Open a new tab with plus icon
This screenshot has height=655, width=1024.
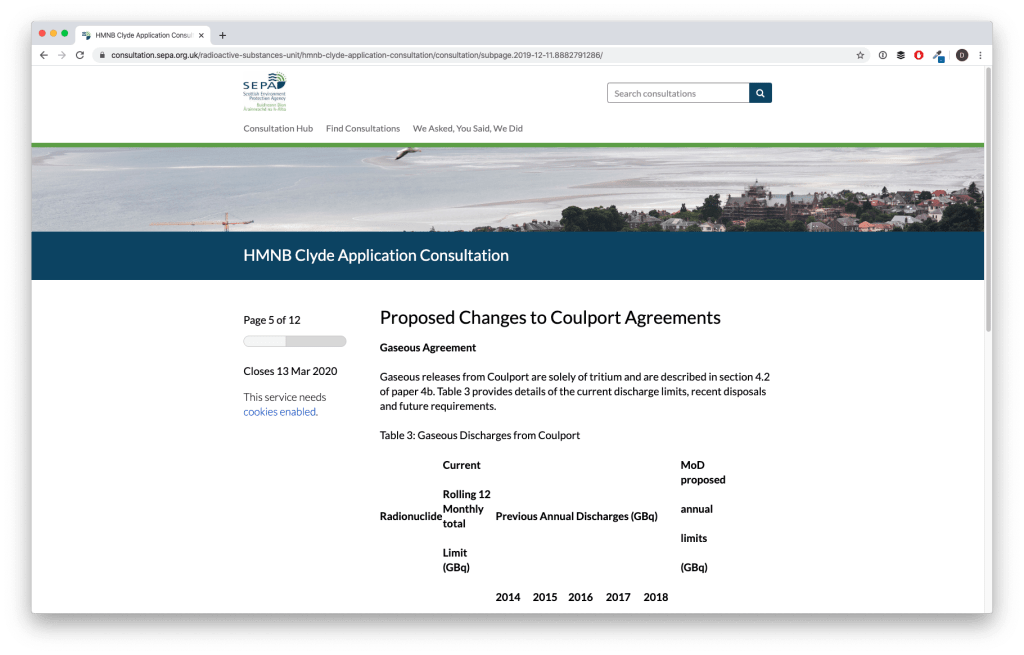(223, 35)
